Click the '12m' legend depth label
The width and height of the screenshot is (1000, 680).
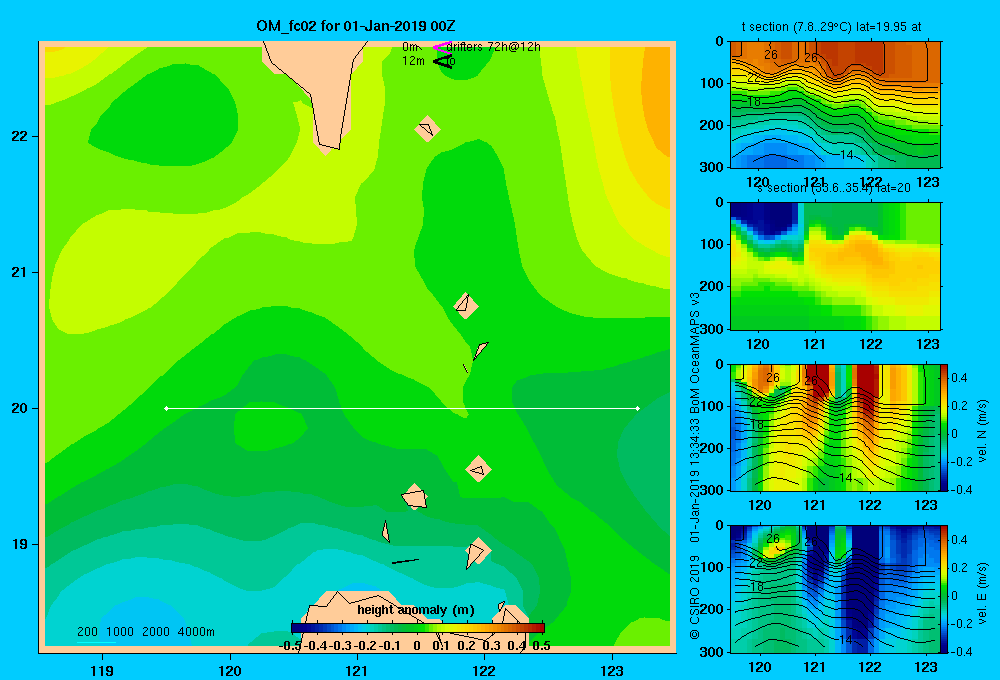click(413, 61)
